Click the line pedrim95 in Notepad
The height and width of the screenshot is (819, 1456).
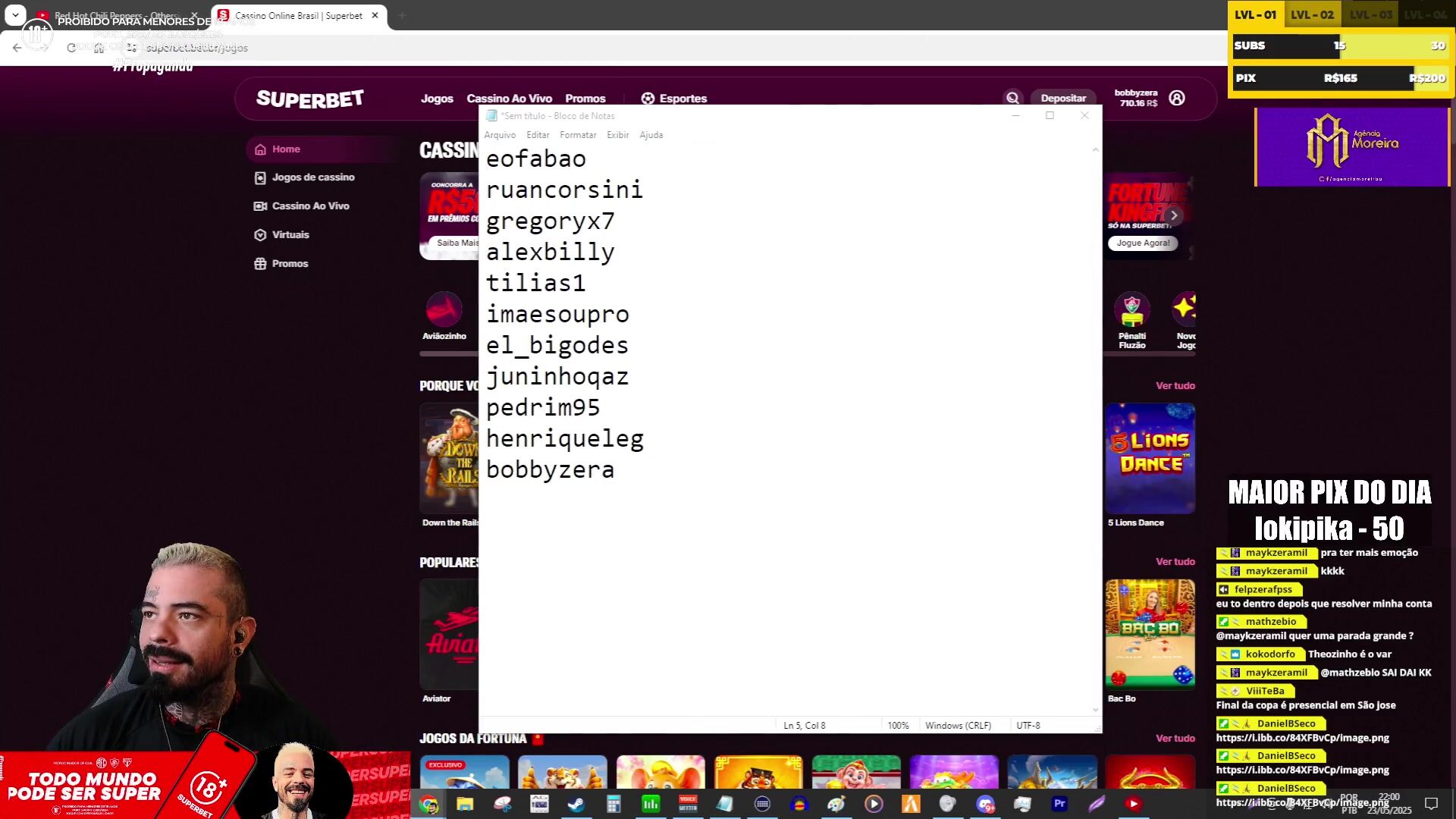coord(543,408)
